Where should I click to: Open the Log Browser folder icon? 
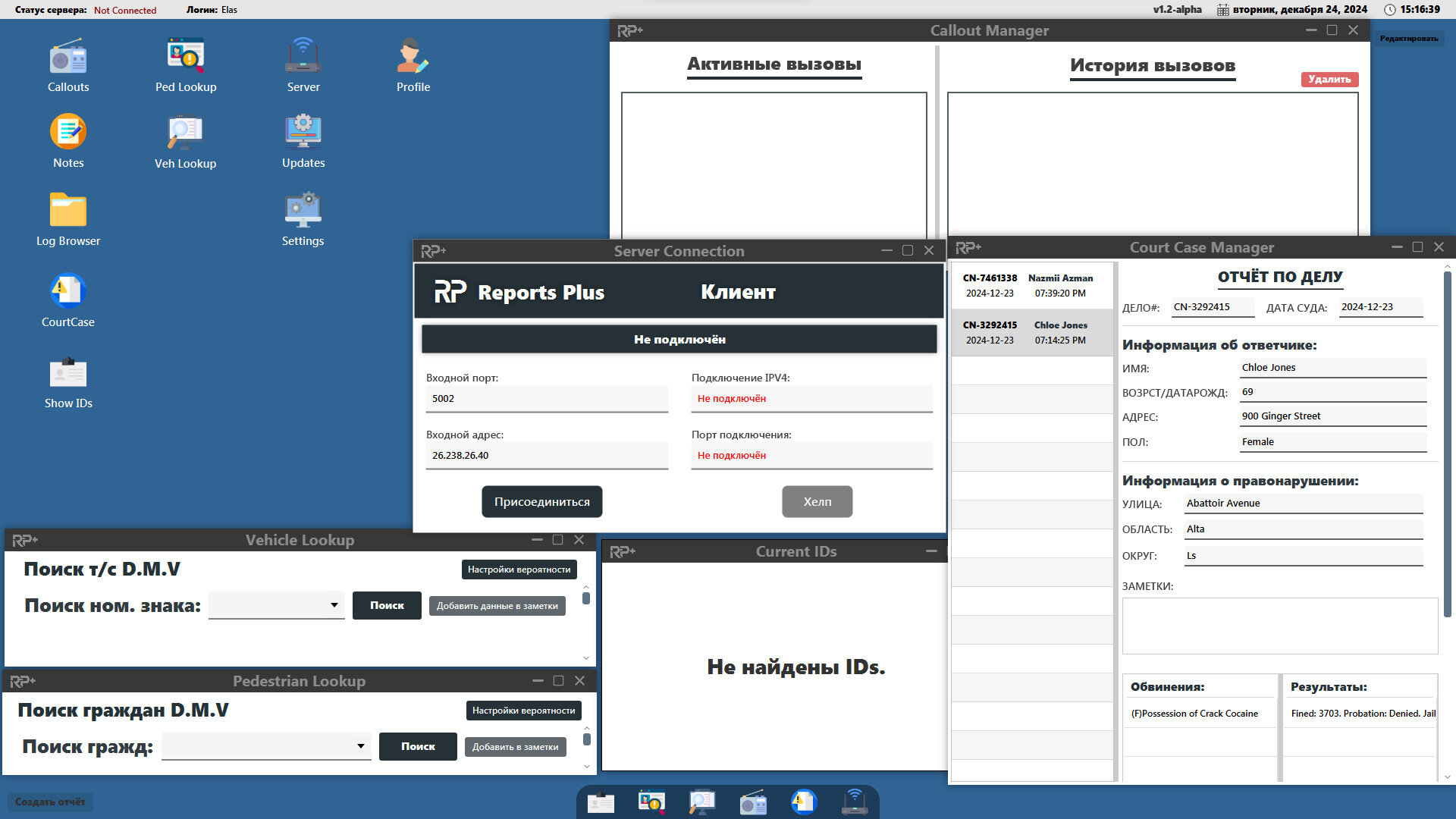click(x=68, y=211)
